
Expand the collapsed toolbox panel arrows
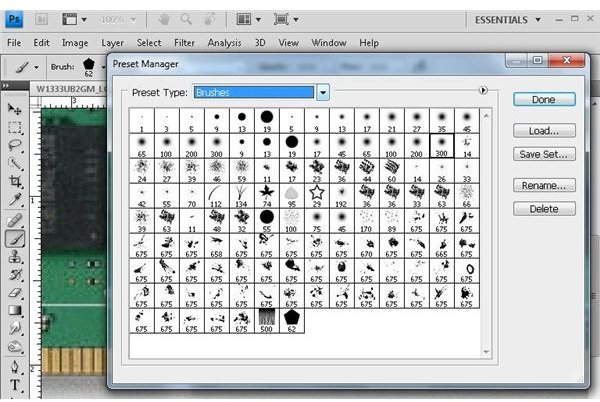click(5, 86)
